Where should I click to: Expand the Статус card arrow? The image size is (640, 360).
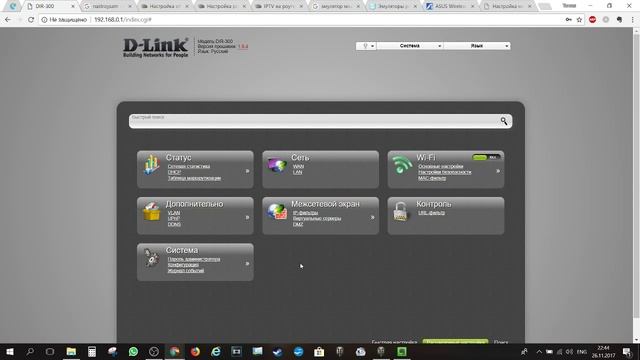(247, 171)
